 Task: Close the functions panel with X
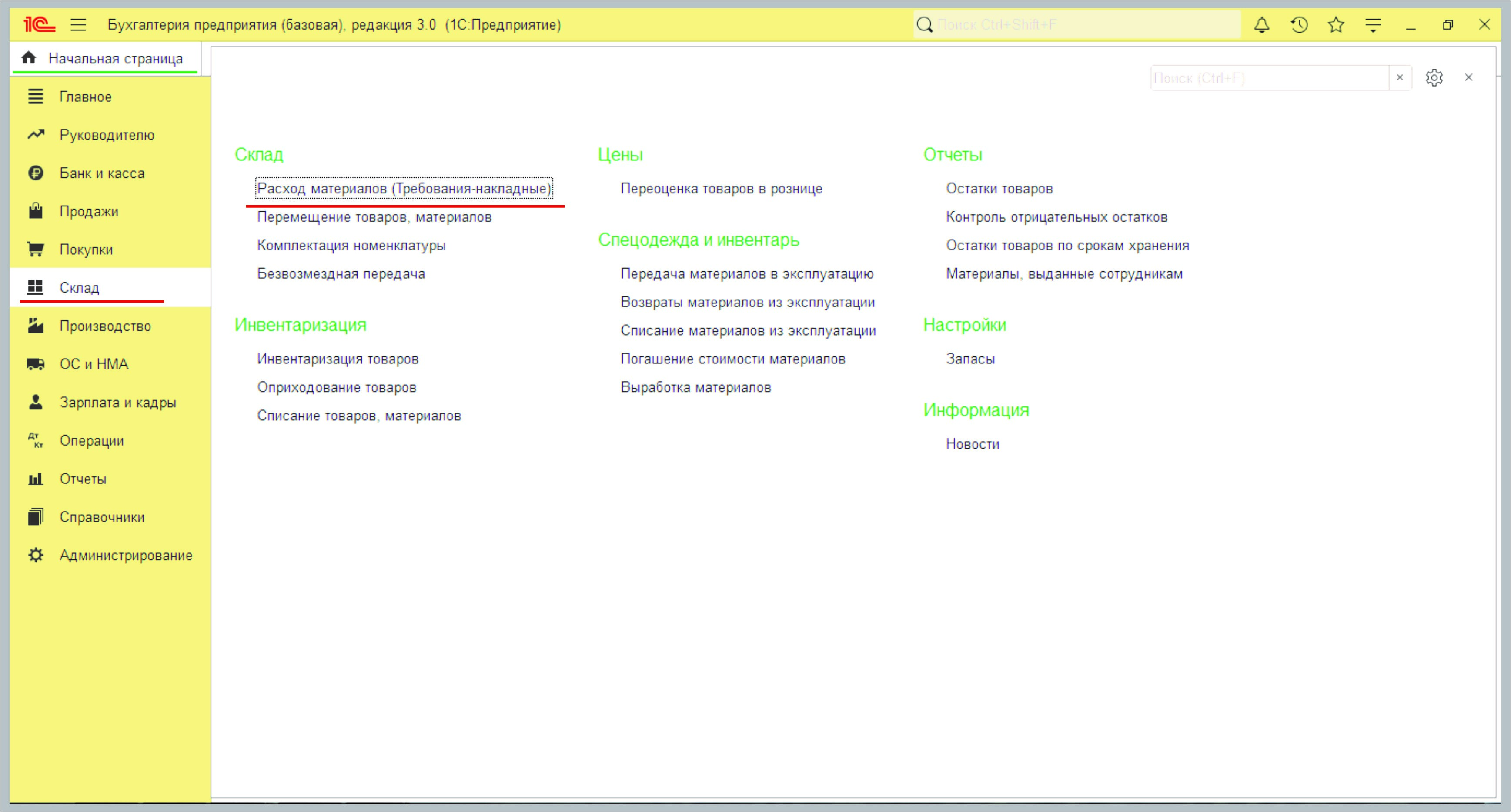[x=1468, y=77]
